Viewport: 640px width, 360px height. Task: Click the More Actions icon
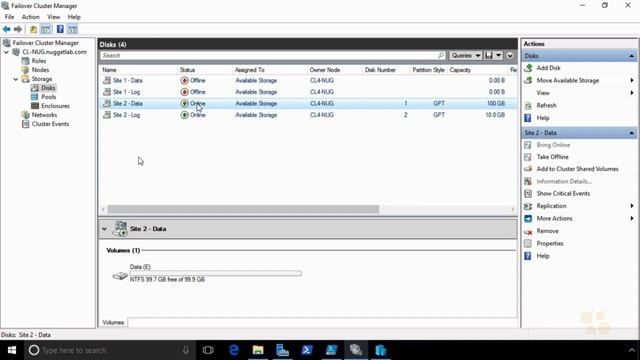click(x=528, y=218)
